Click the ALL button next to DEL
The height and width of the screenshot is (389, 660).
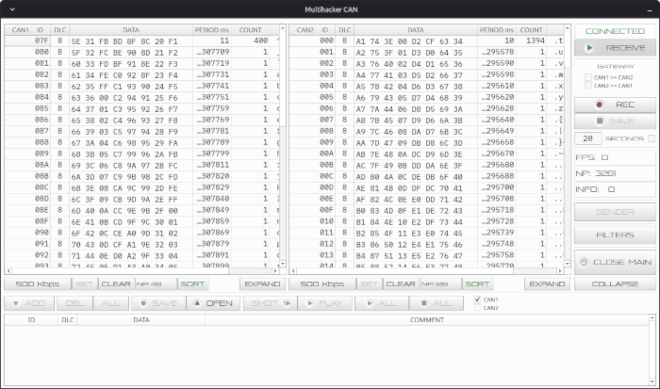coord(111,303)
